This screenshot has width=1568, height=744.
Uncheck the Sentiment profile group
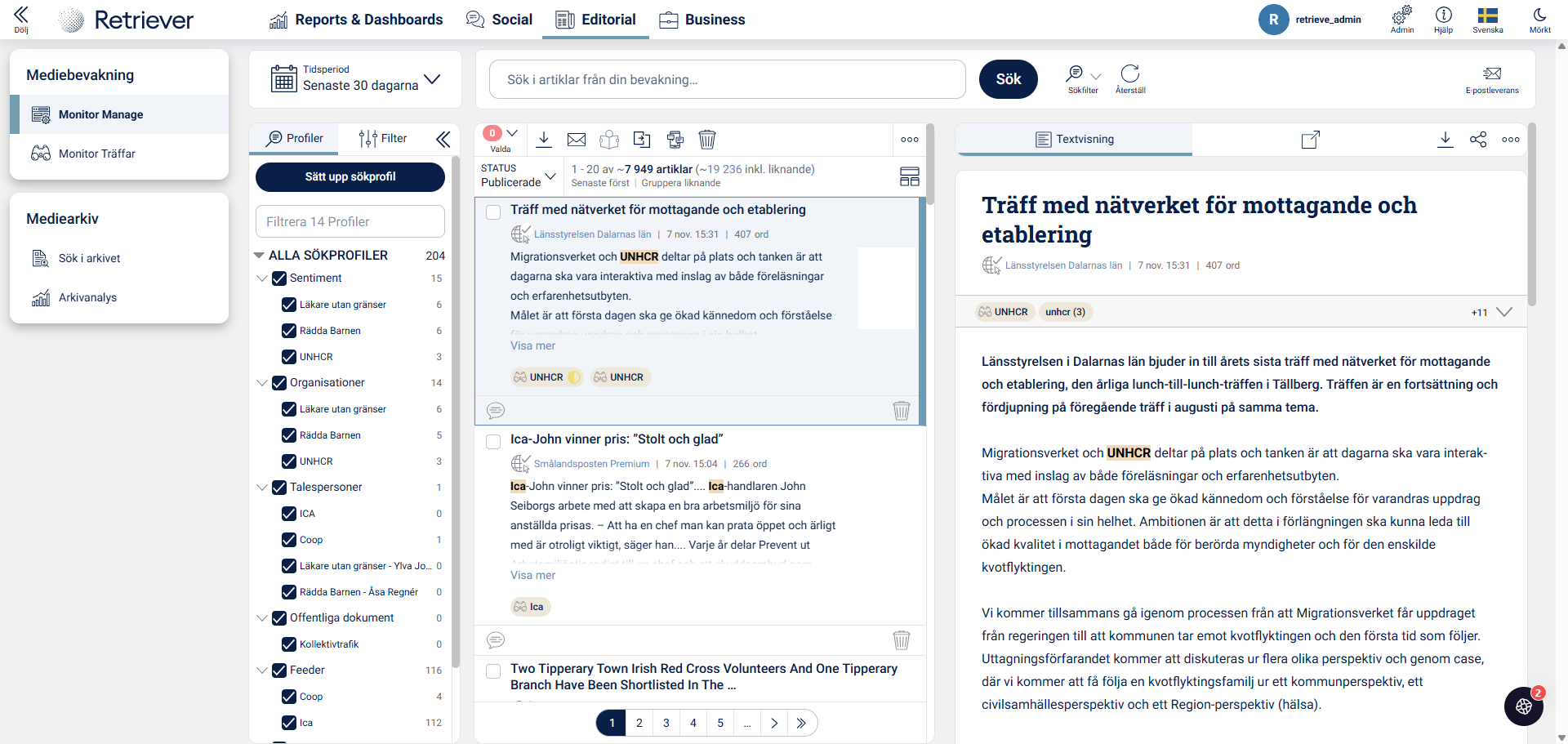[279, 278]
